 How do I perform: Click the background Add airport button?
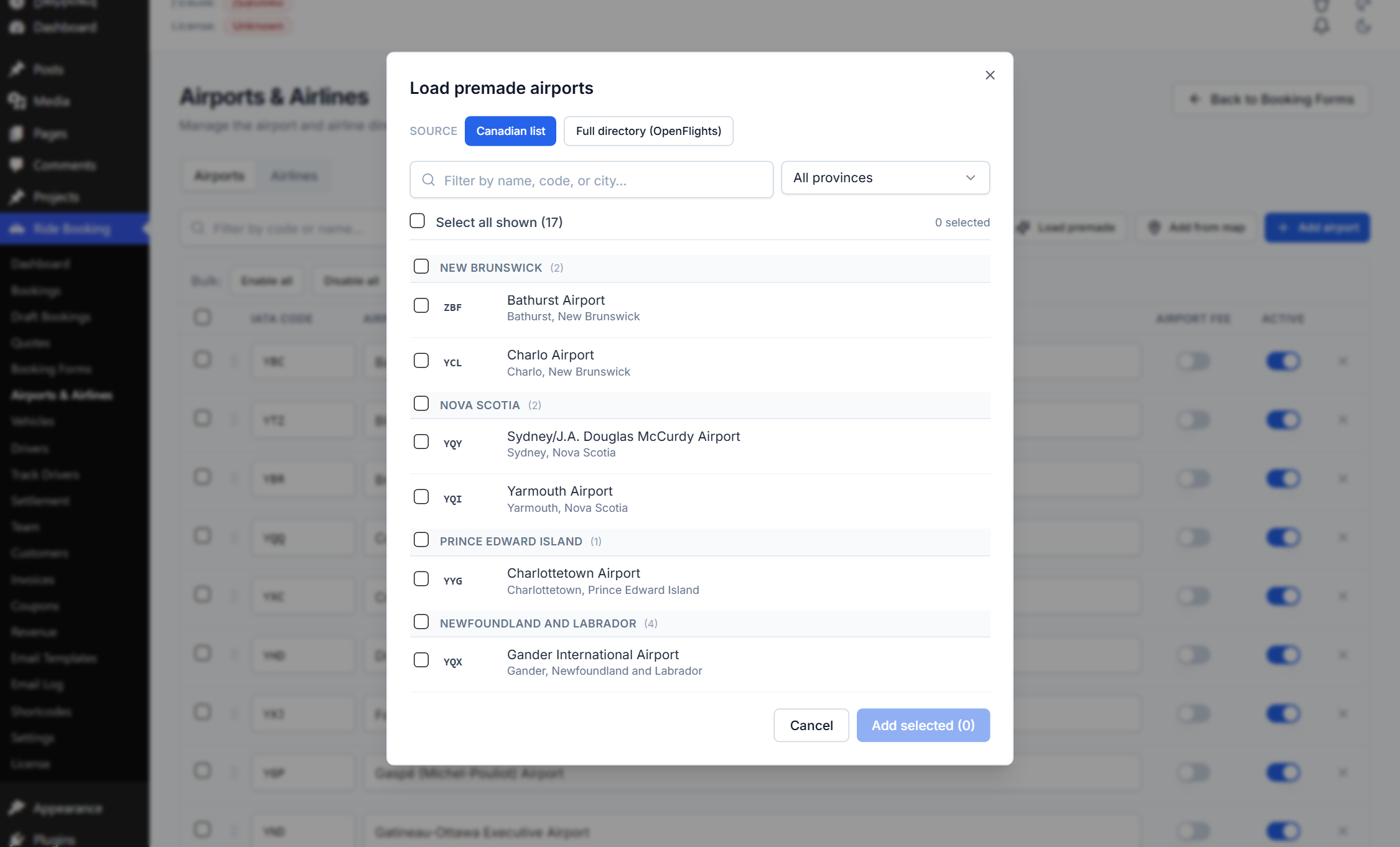click(x=1317, y=228)
